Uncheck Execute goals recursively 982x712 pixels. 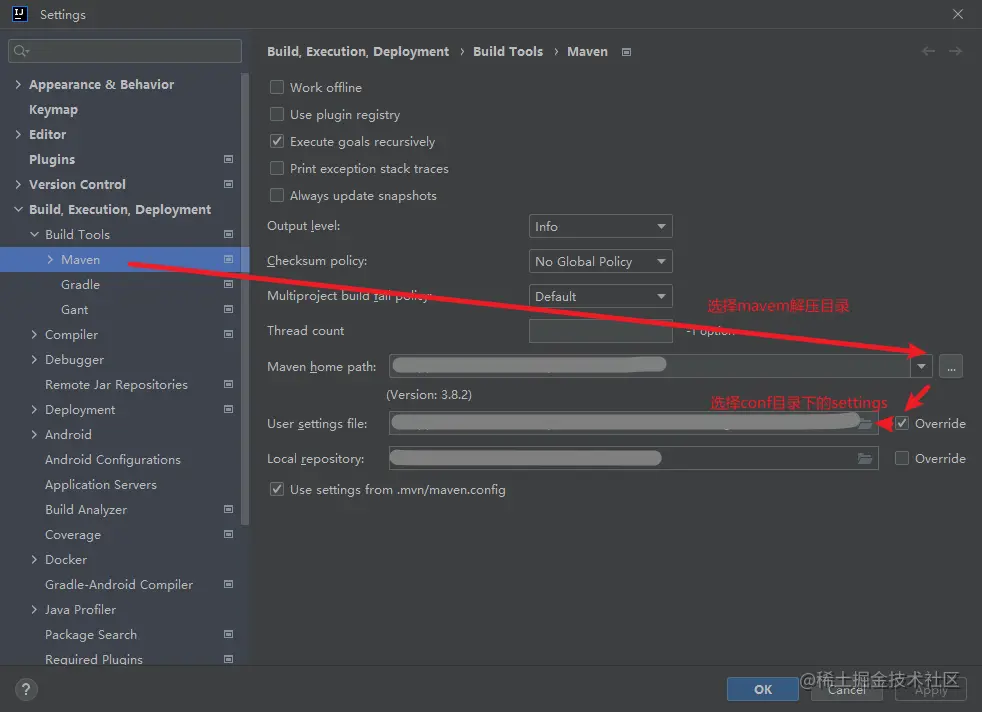click(x=277, y=141)
